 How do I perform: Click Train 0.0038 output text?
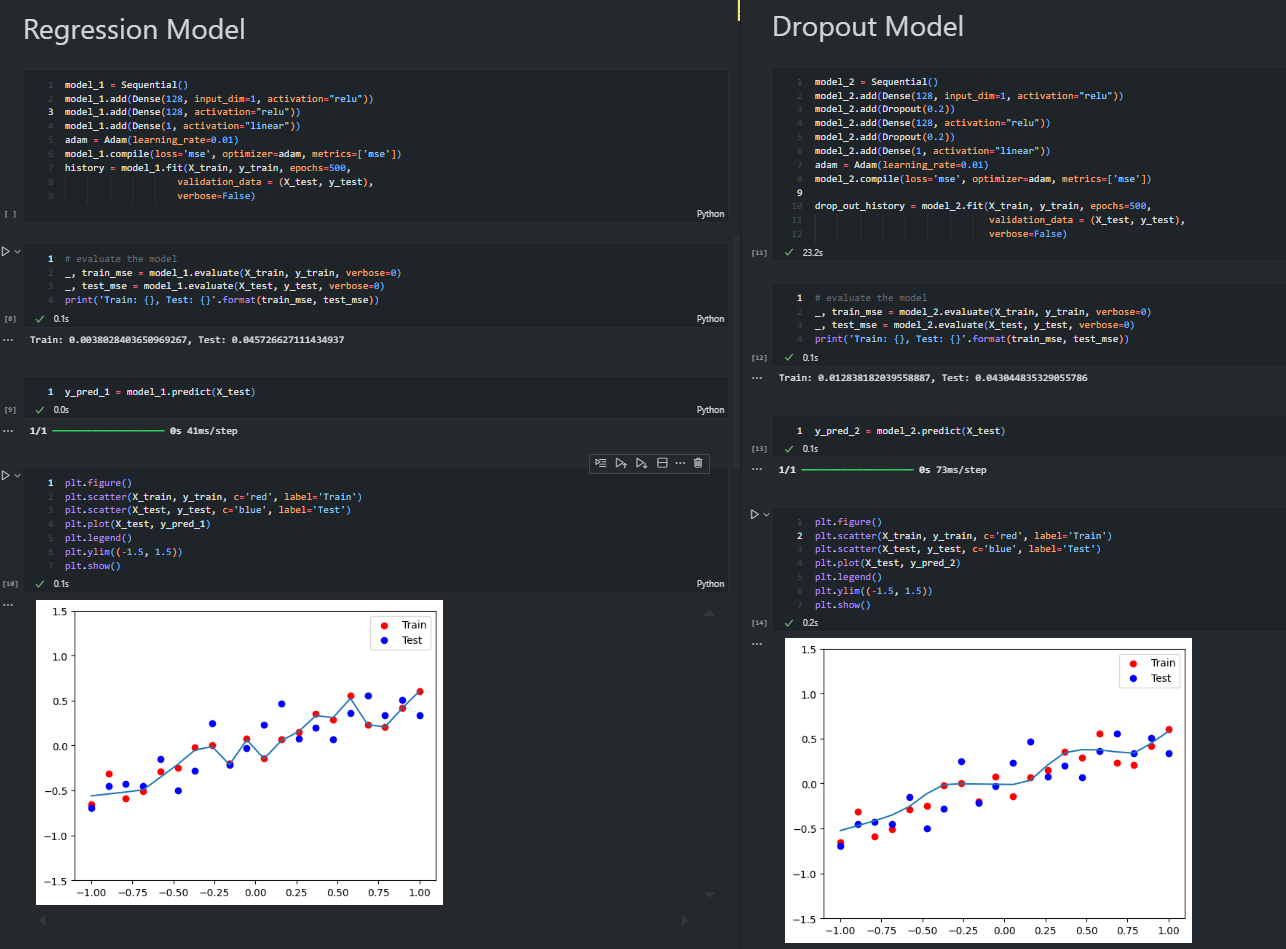click(187, 340)
